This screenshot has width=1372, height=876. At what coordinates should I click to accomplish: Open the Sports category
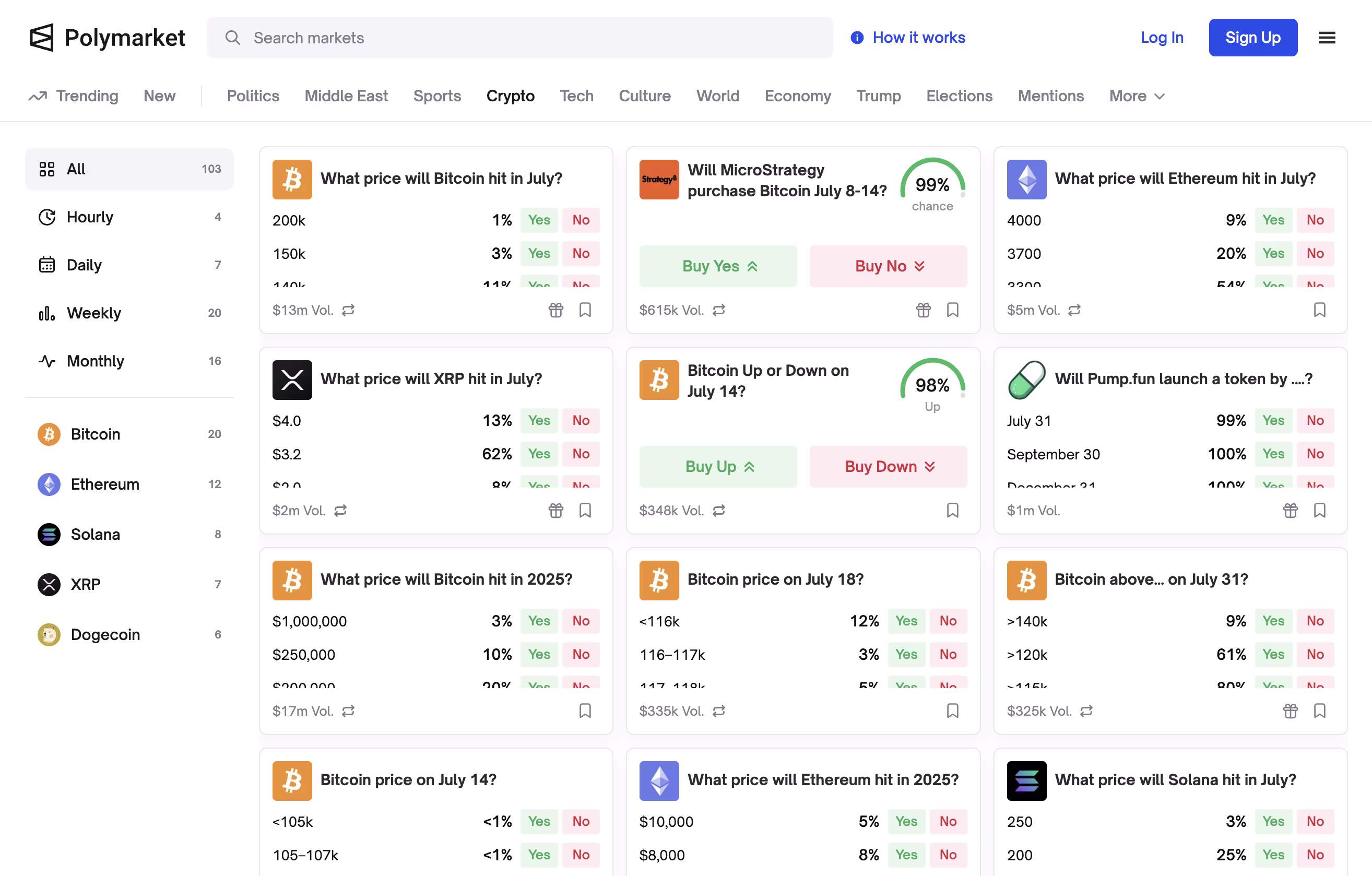click(437, 96)
